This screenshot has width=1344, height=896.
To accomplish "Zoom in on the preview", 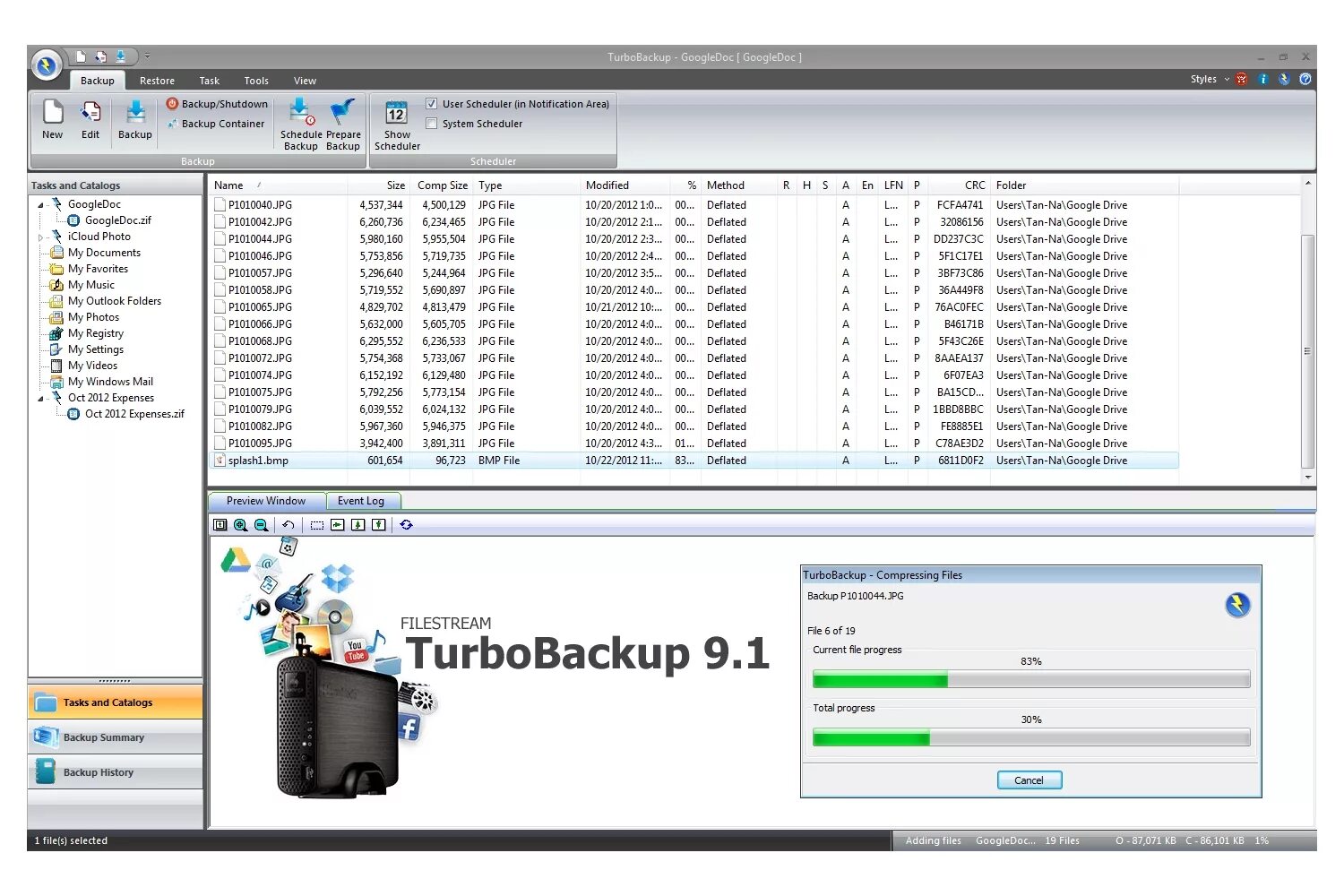I will 240,525.
